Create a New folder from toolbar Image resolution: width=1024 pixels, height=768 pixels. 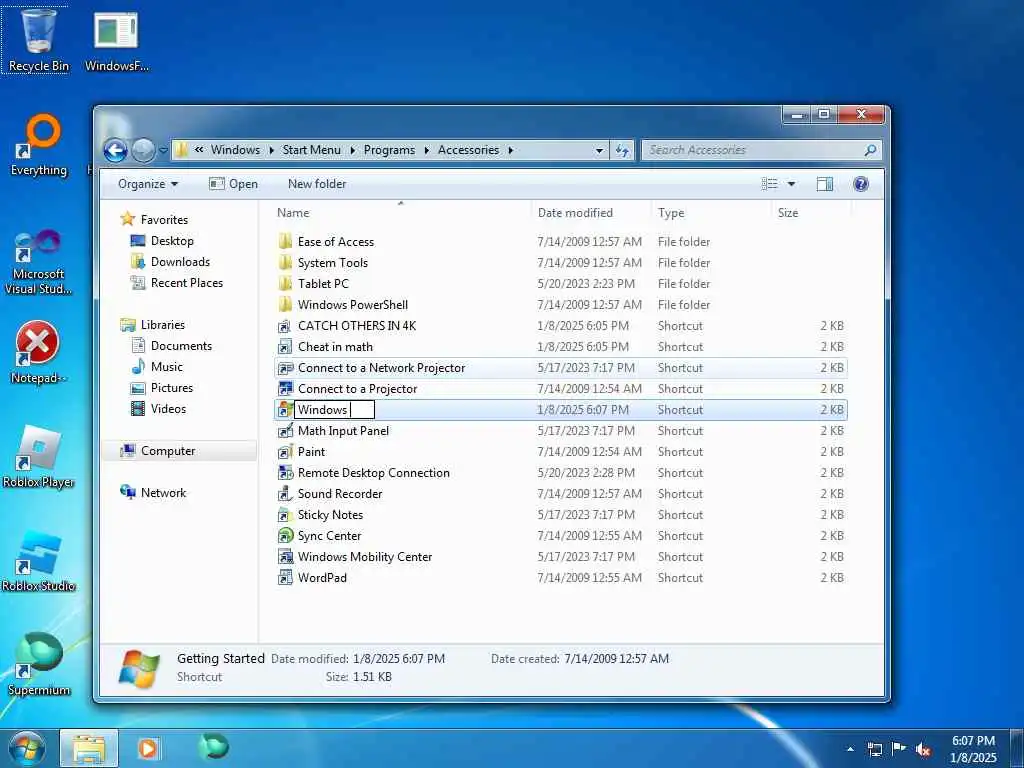tap(317, 184)
